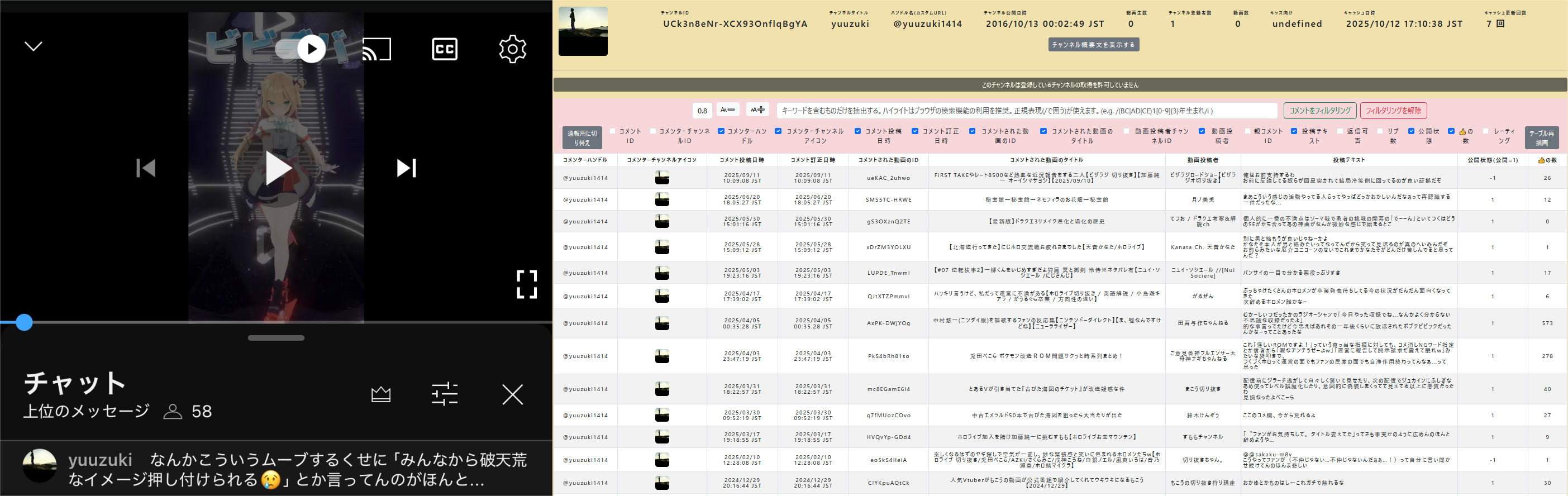This screenshot has height=496, width=1568.
Task: Expand channel description via チャンネル概要文を表示する
Action: pyautogui.click(x=1093, y=45)
